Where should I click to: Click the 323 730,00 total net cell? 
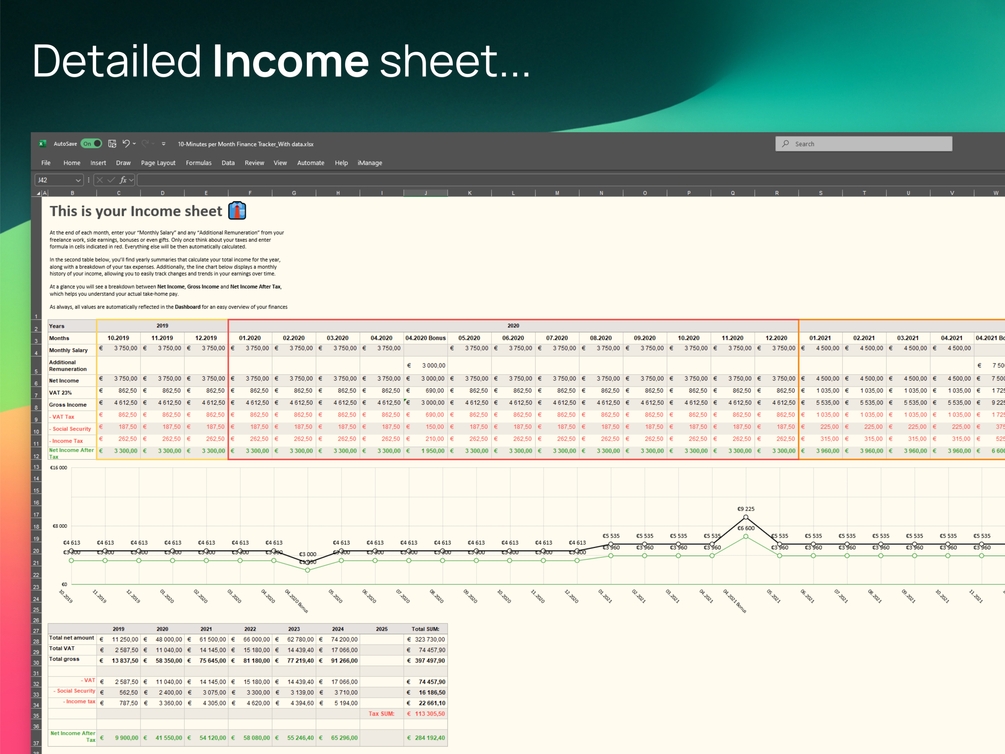[x=426, y=639]
